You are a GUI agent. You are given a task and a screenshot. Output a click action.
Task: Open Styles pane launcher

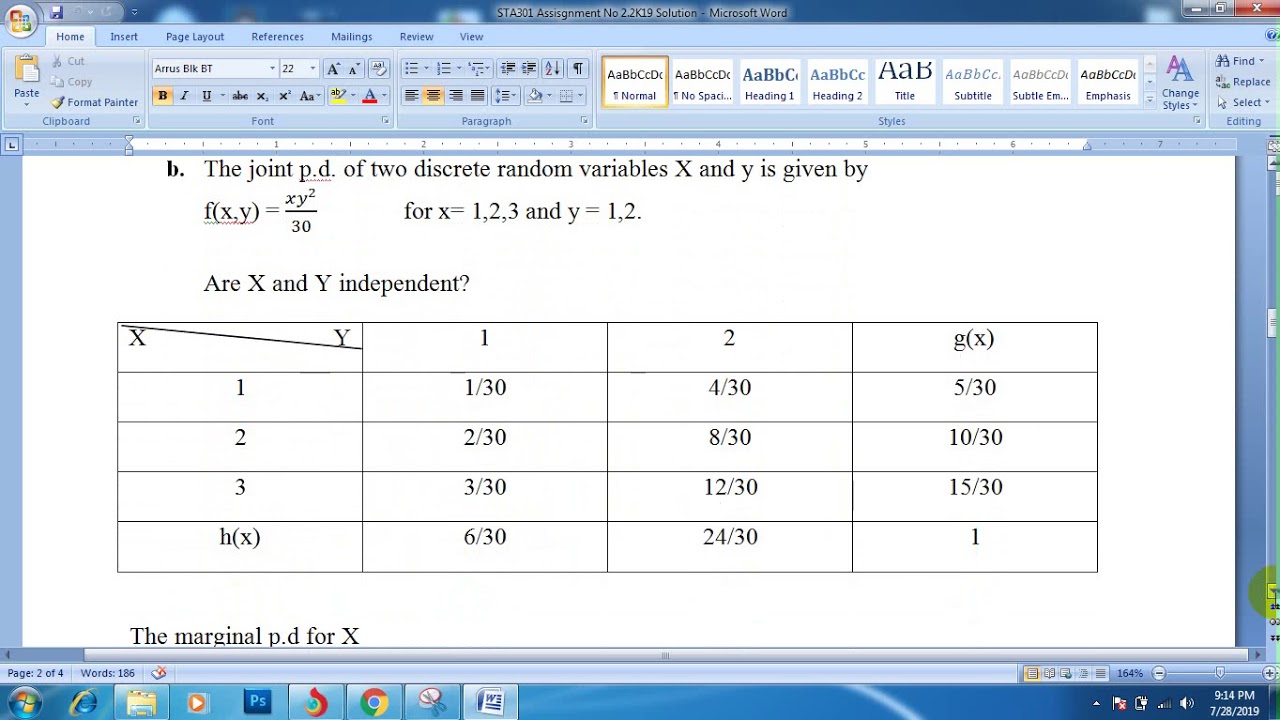click(x=1197, y=121)
